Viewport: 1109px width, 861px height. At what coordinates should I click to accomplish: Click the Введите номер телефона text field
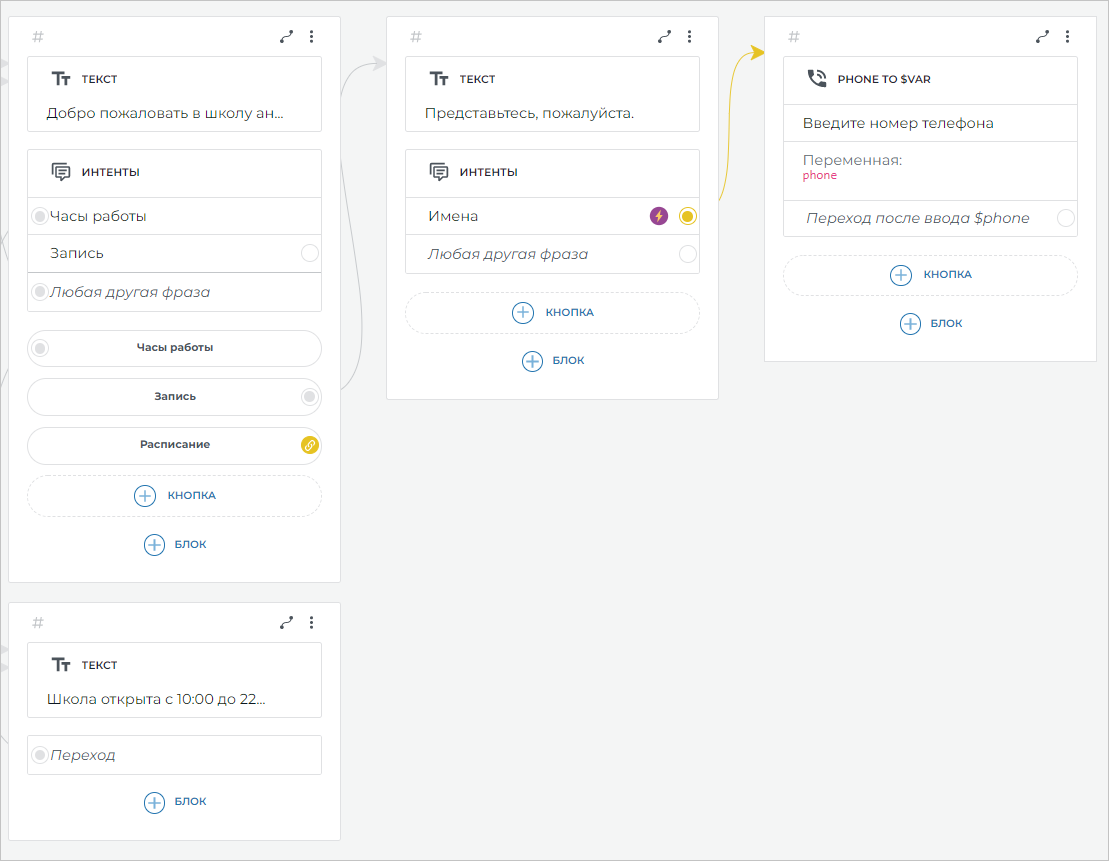pos(930,124)
